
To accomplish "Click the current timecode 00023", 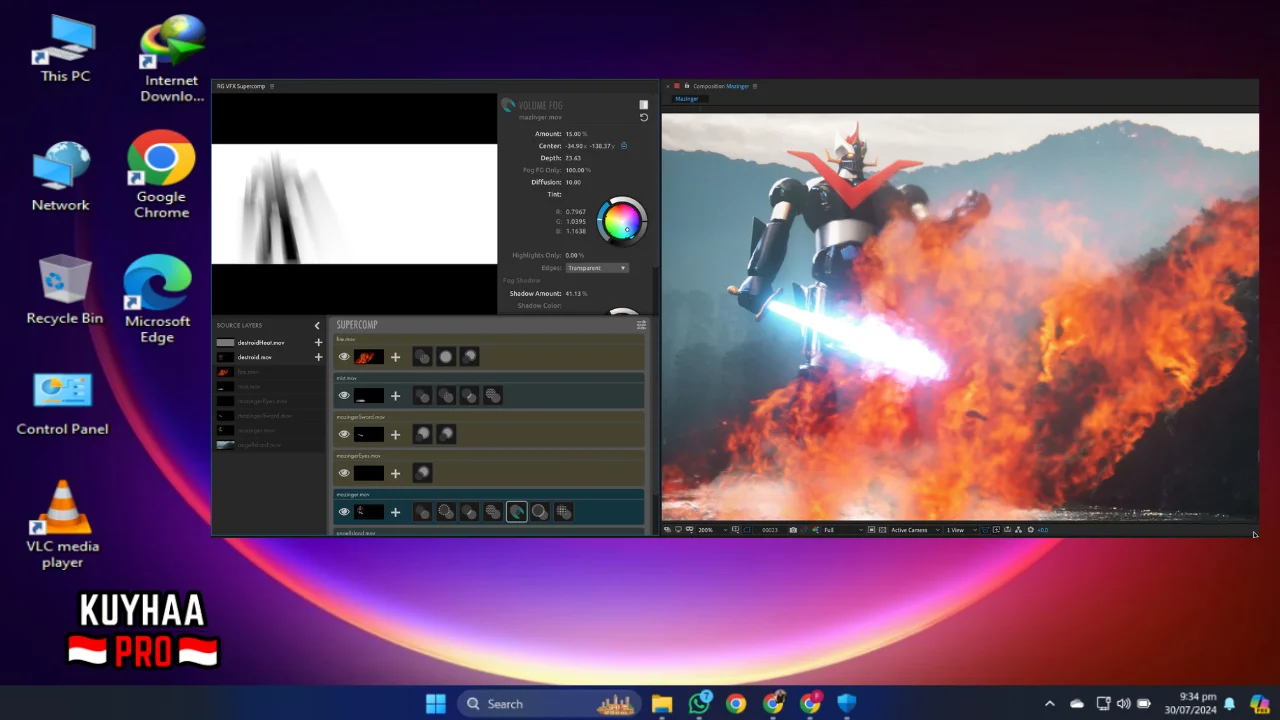I will coord(770,530).
